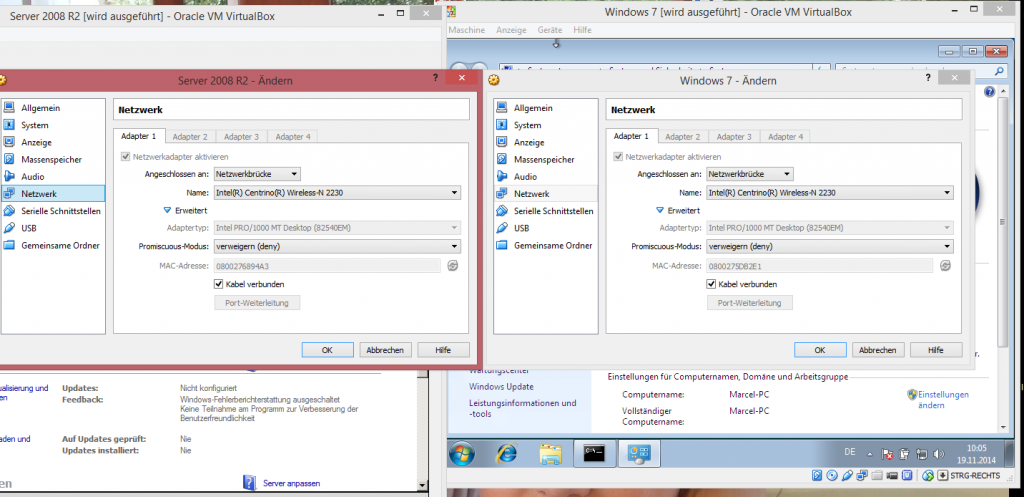This screenshot has width=1024, height=497.
Task: Open Promiscuous-Modus dropdown in Windows 7 dialog
Action: tap(830, 246)
